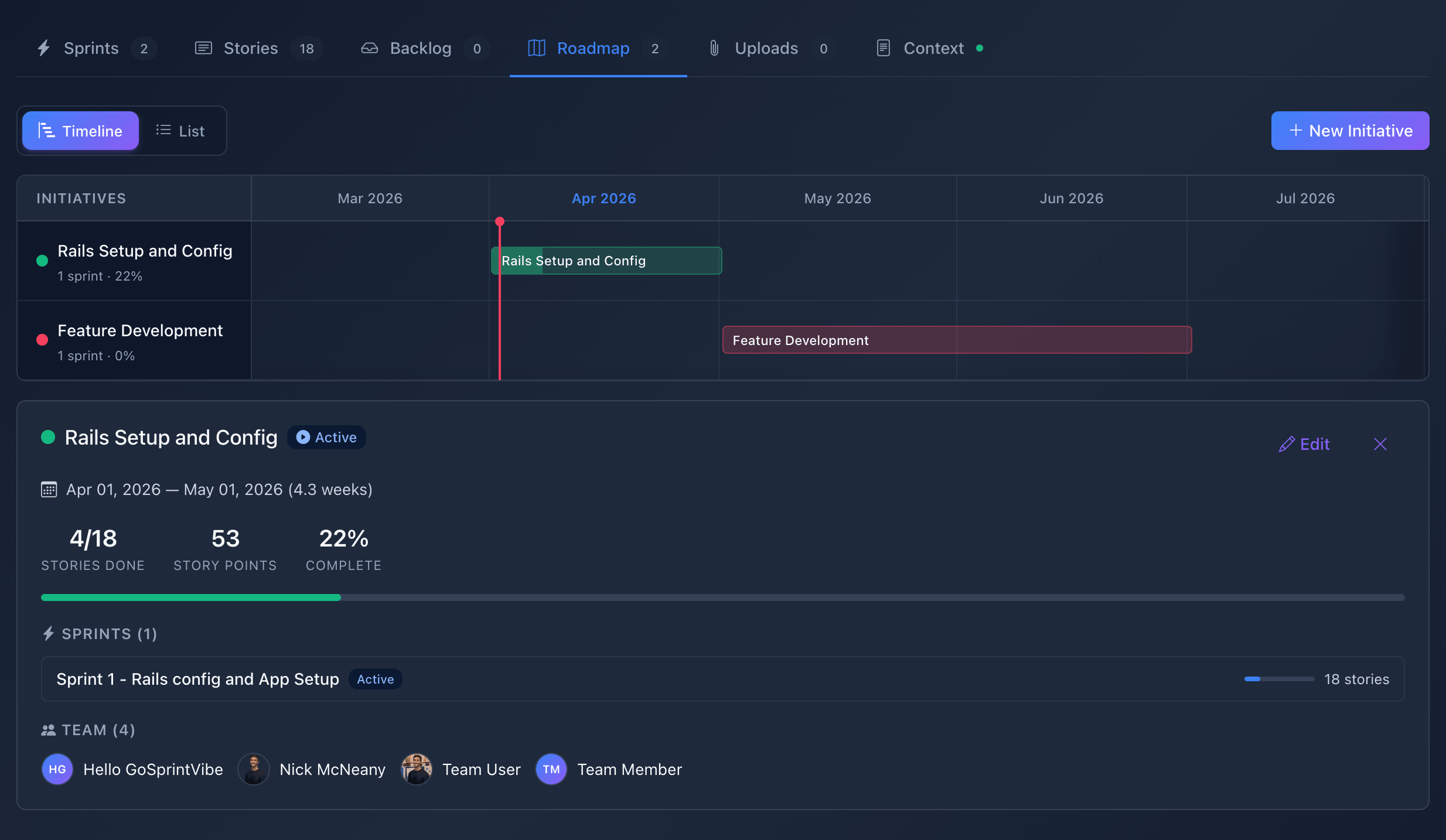Click the name Nick McNeany
Screen dimensions: 1446x840
click(333, 769)
